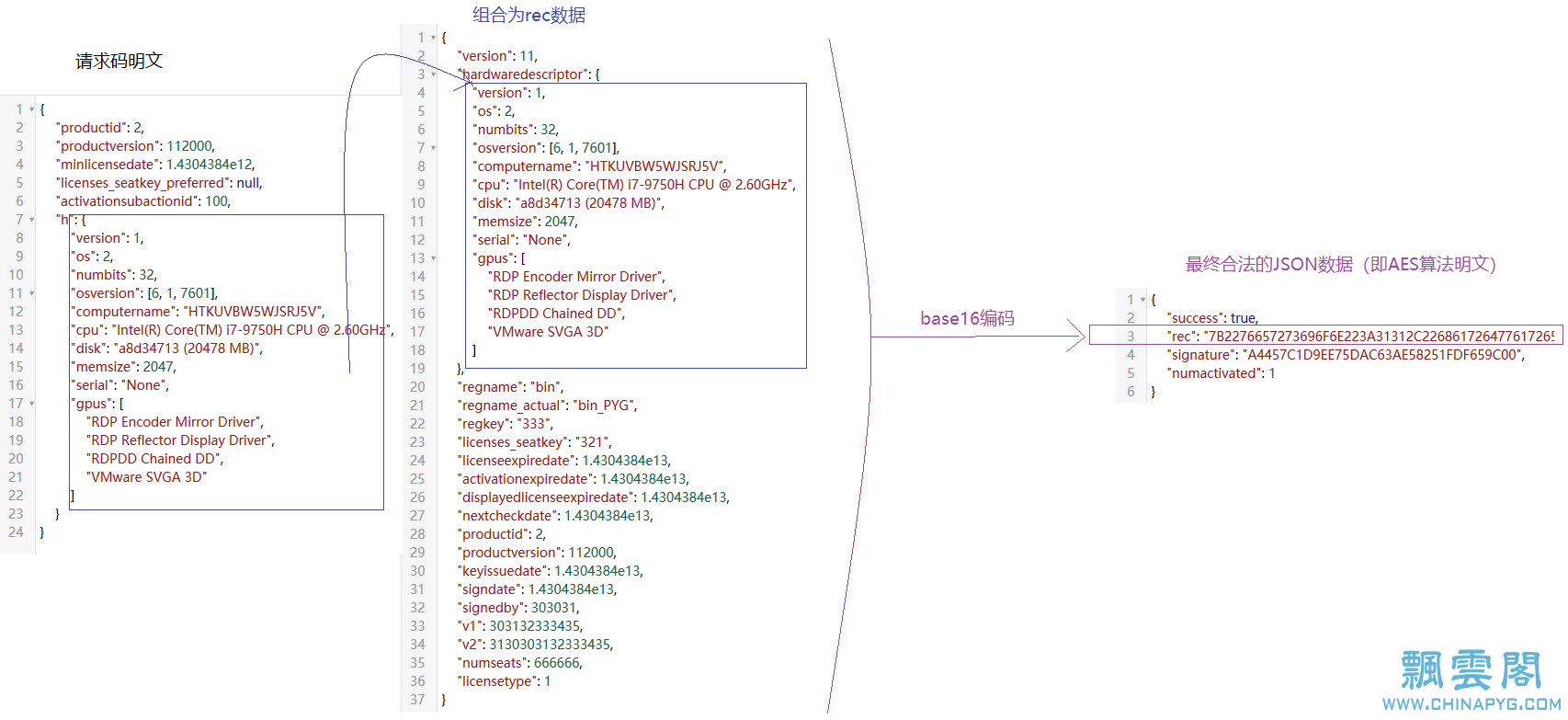Fold the osversion array at left panel line 11
The image size is (1568, 720).
pos(31,293)
